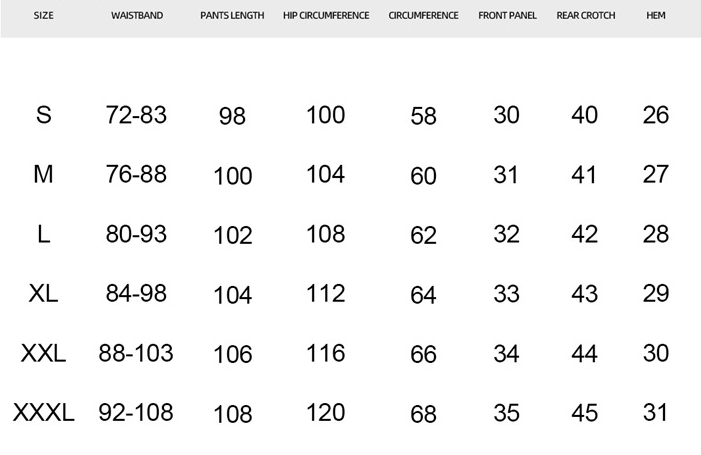The height and width of the screenshot is (455, 701).
Task: Click the XXXL size label
Action: (43, 412)
